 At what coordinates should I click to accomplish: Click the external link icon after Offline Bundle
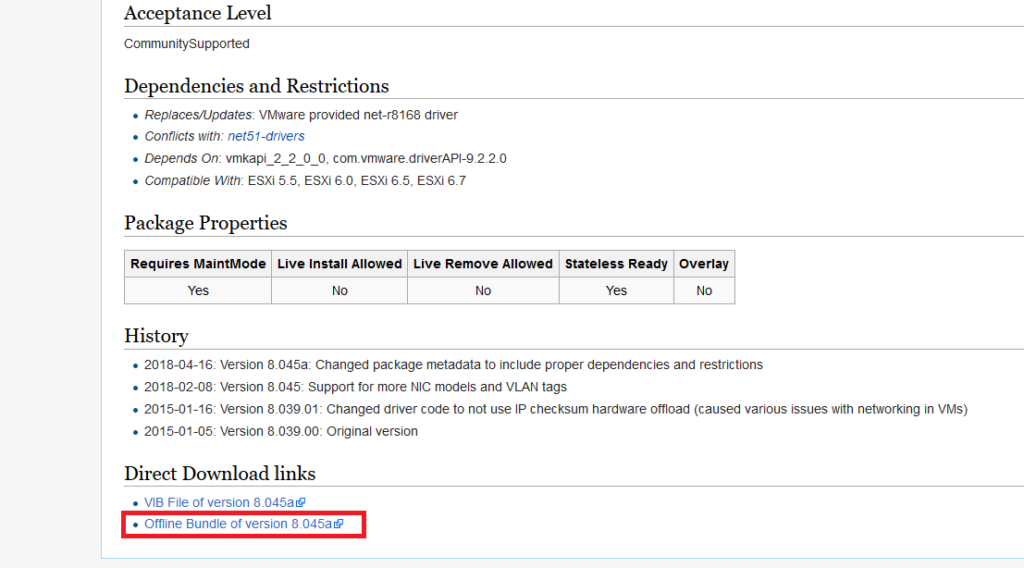(339, 524)
